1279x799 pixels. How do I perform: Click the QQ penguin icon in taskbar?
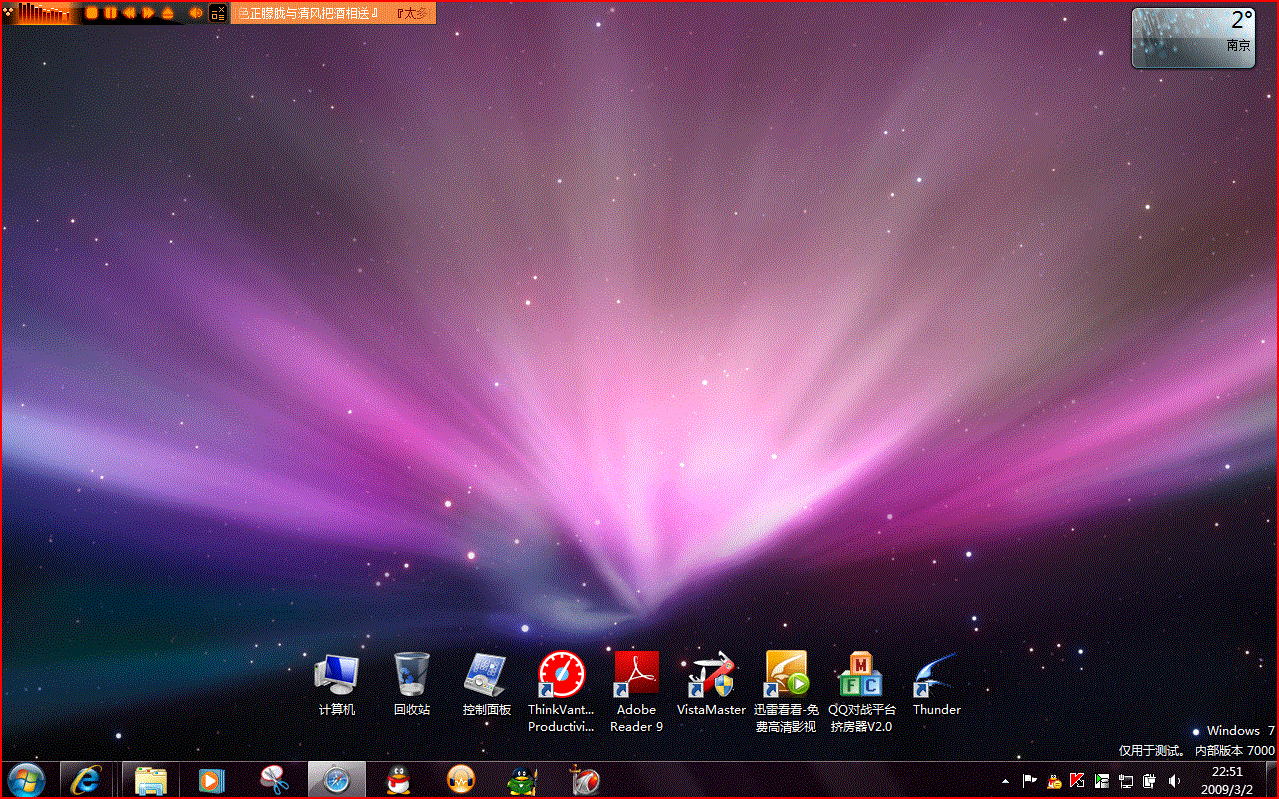(399, 780)
